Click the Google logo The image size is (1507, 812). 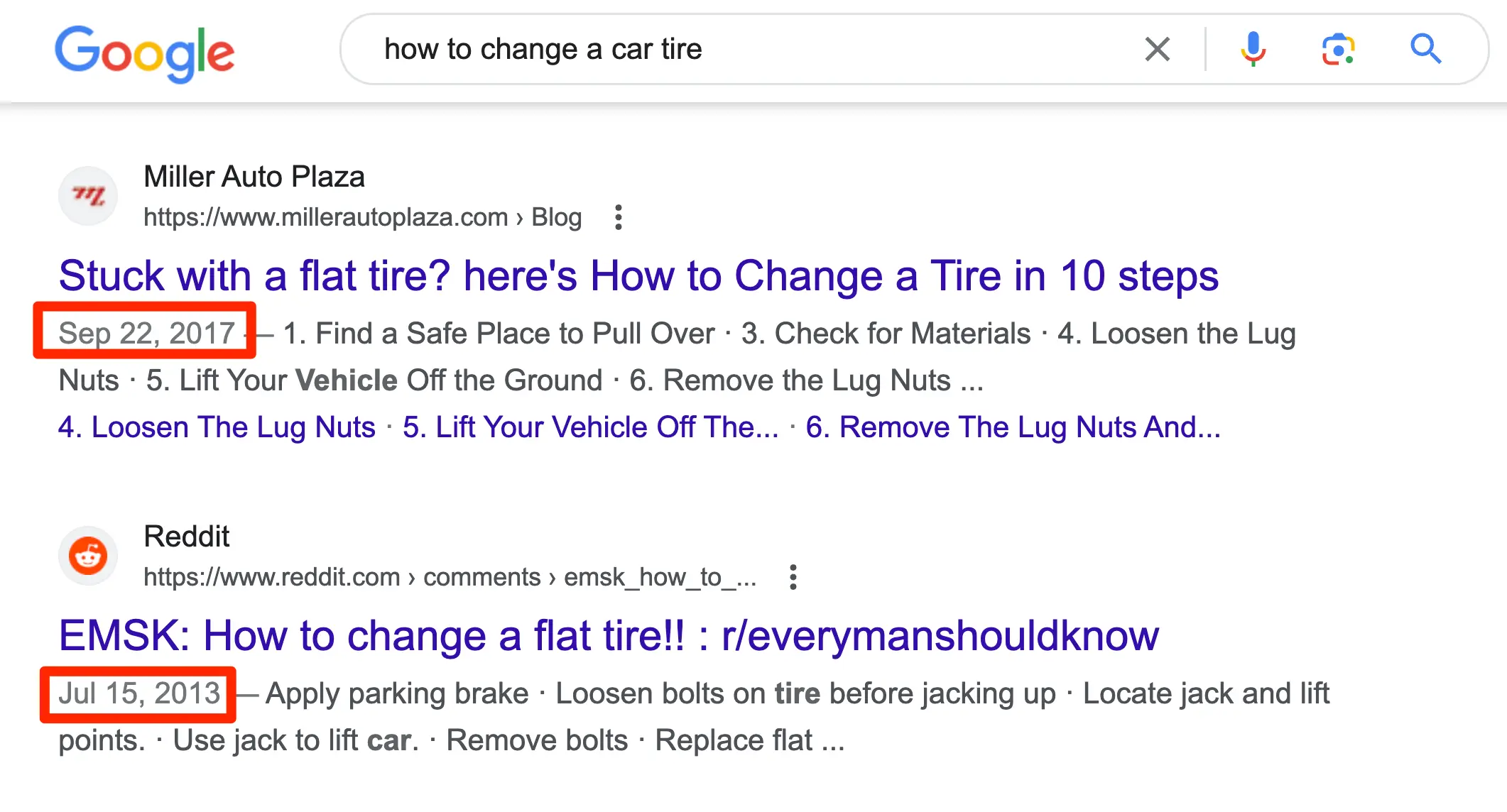145,53
